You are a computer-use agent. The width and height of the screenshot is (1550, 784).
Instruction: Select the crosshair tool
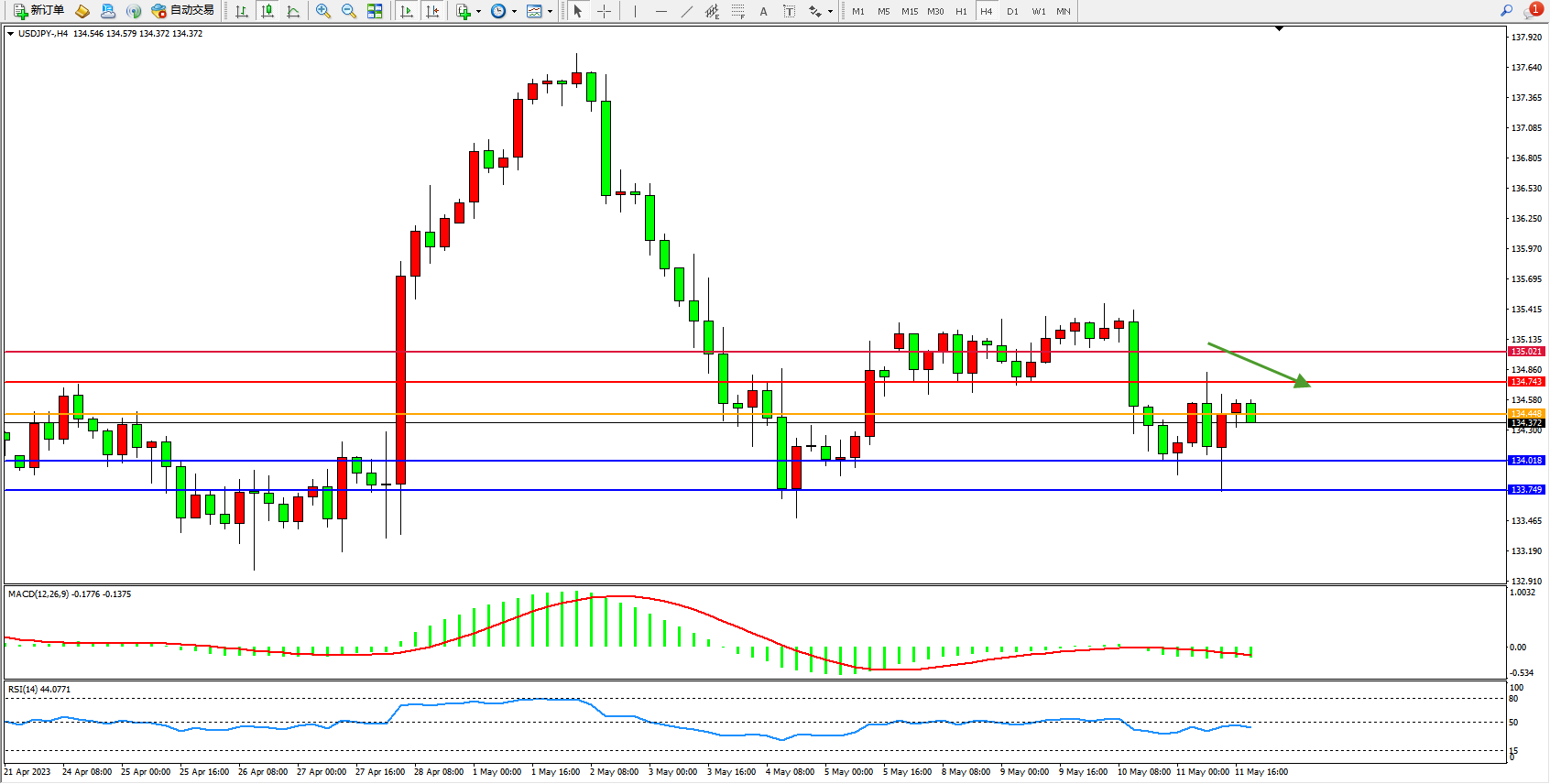point(605,11)
